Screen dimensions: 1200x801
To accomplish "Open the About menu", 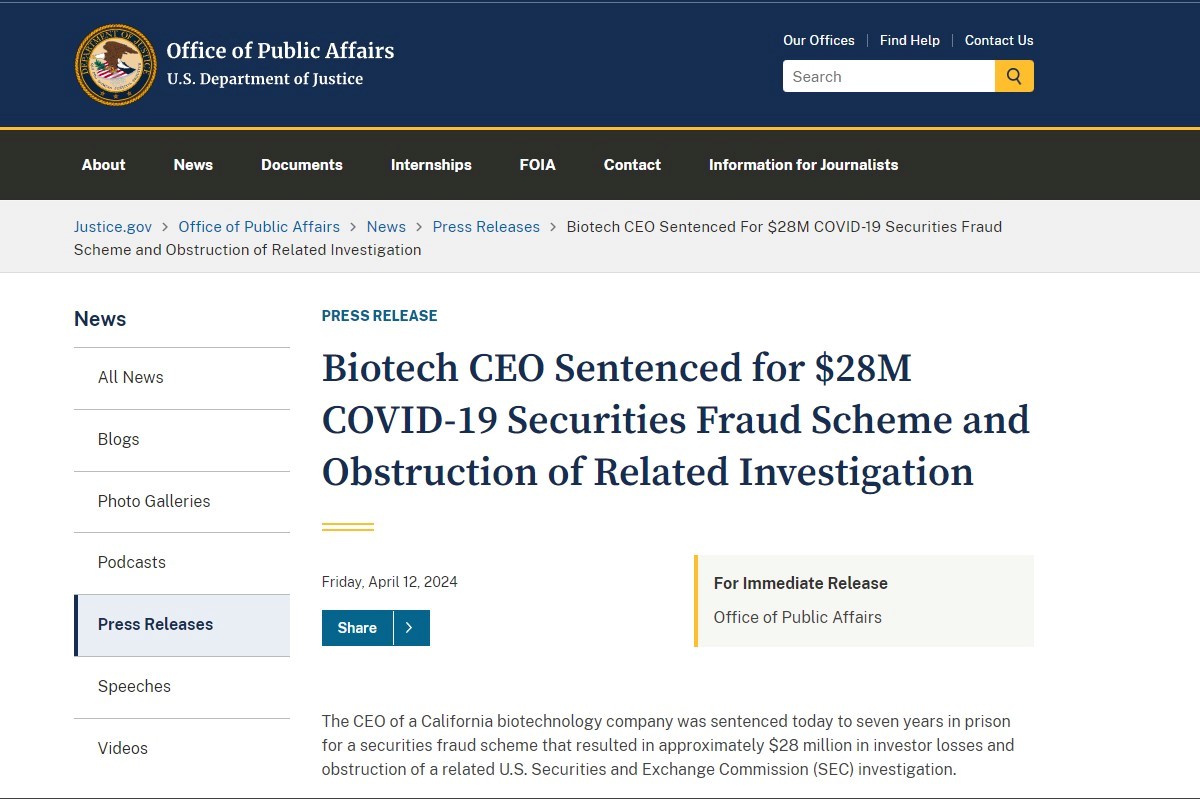I will coord(104,165).
